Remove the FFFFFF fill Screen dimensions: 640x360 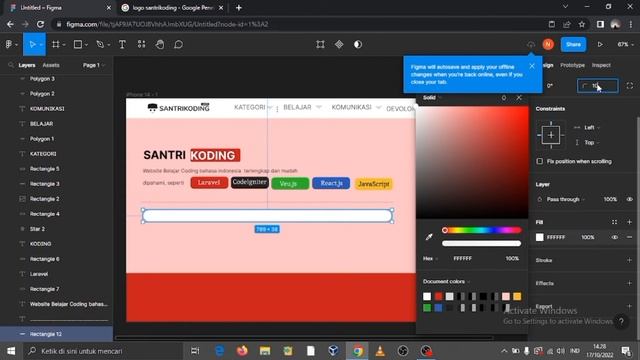point(629,237)
